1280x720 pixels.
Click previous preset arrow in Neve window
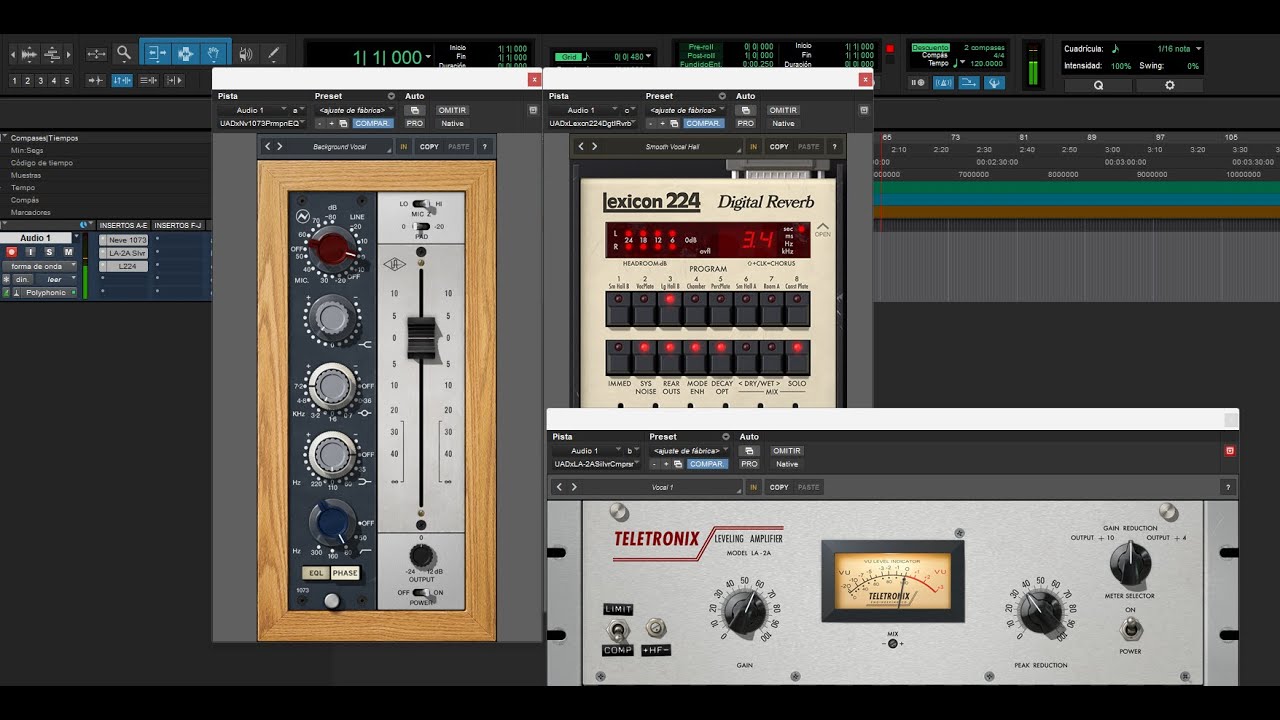[x=267, y=146]
